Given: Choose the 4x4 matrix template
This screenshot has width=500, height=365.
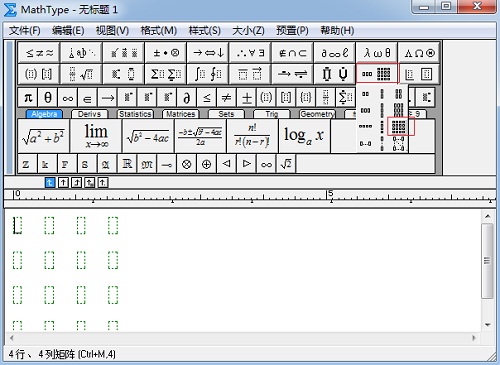Looking at the screenshot, I should coord(398,126).
